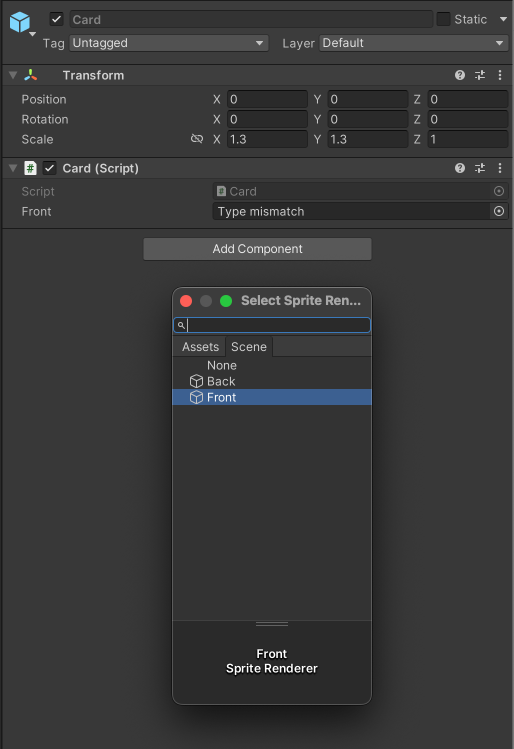Click the blue cube GameObject icon
This screenshot has height=749, width=514.
tap(20, 22)
